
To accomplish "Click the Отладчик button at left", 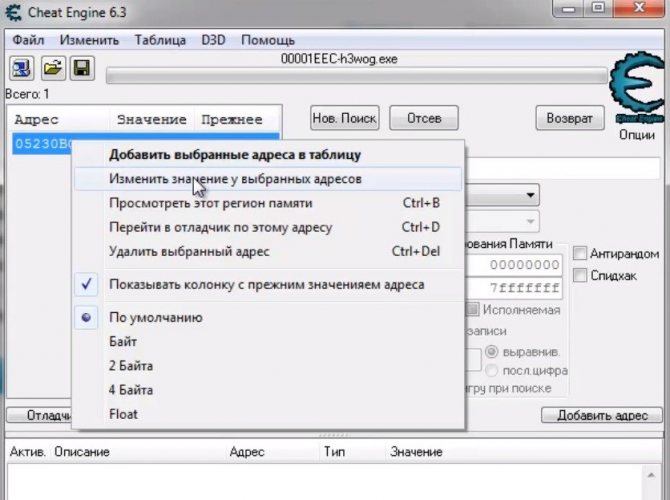I will [39, 415].
